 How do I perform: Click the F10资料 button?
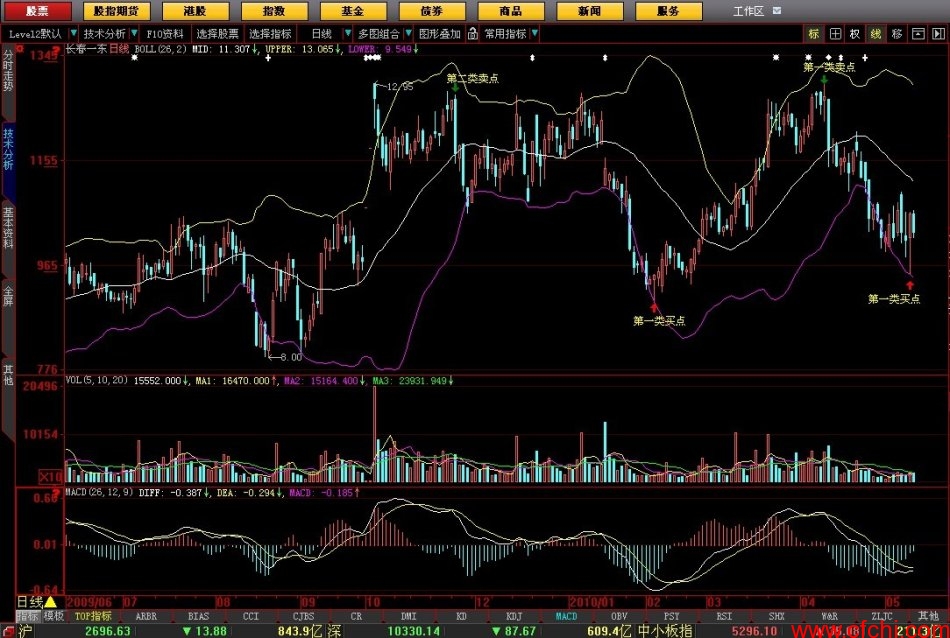tap(165, 34)
